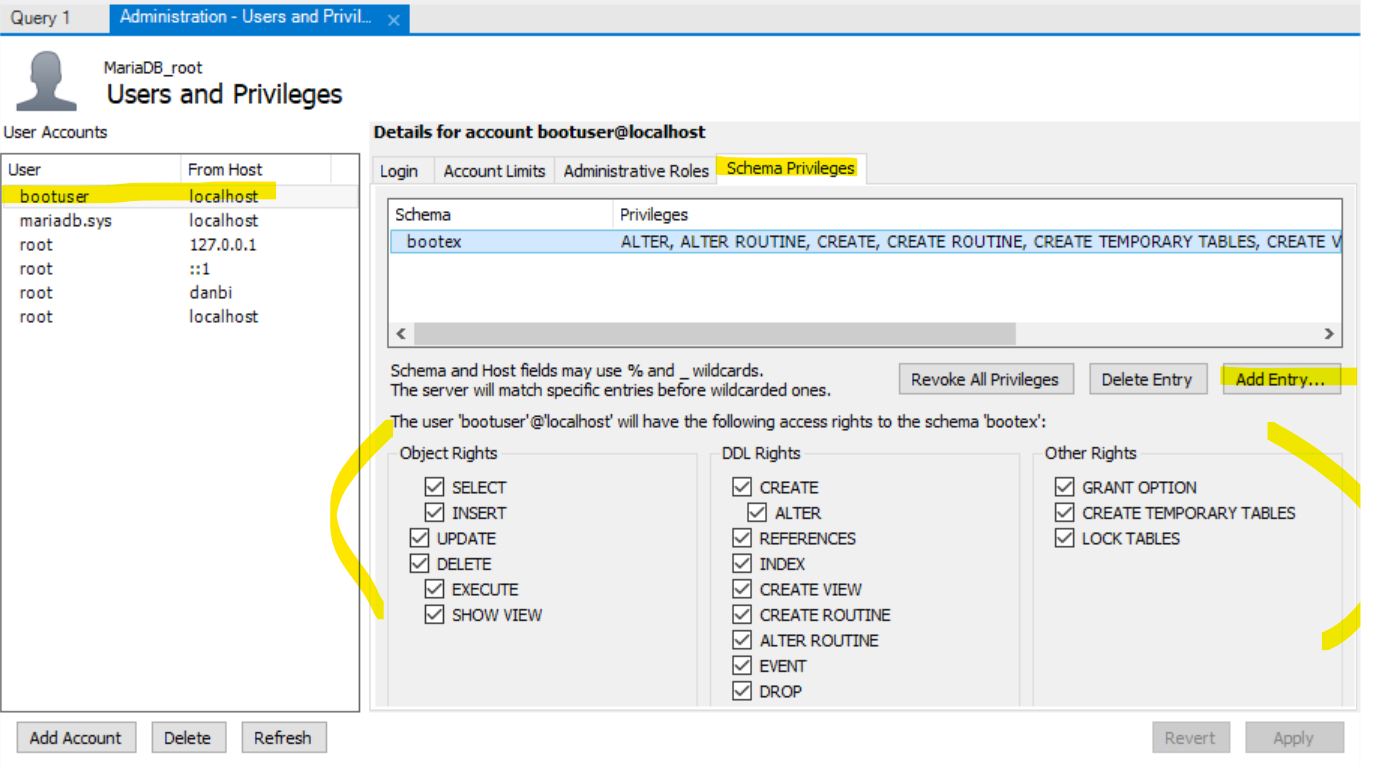This screenshot has width=1392, height=766.
Task: Switch to the Administrative Roles tab
Action: coord(636,171)
